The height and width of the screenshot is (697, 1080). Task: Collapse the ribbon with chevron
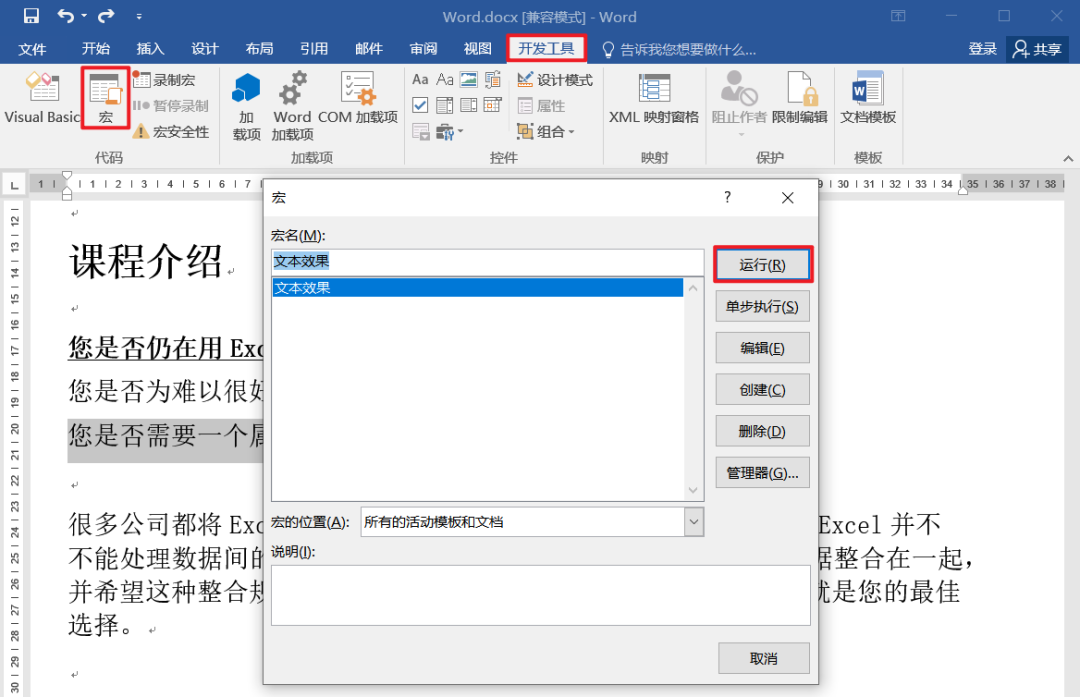(x=1068, y=158)
